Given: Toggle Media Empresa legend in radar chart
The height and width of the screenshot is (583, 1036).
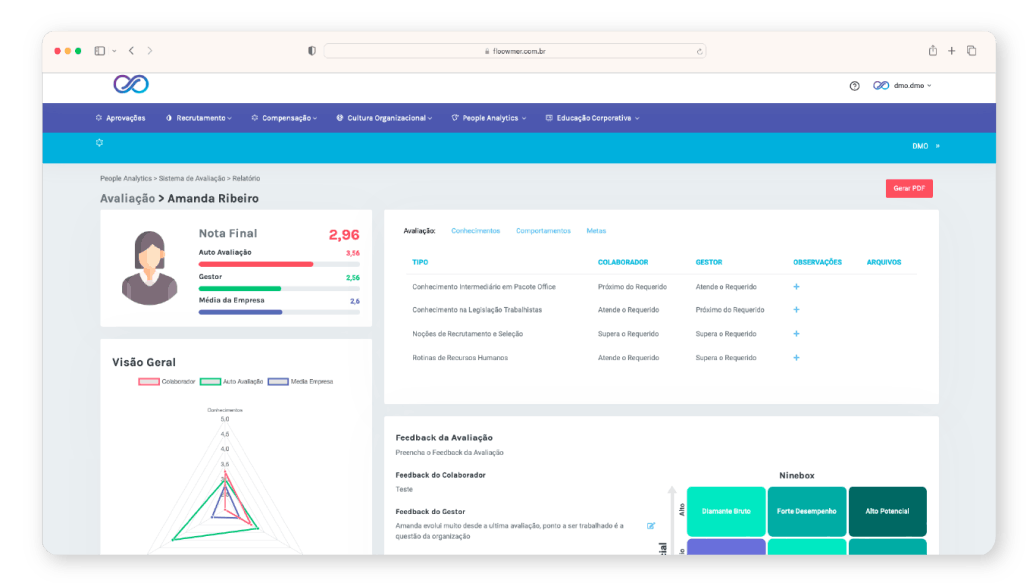Looking at the screenshot, I should [301, 381].
